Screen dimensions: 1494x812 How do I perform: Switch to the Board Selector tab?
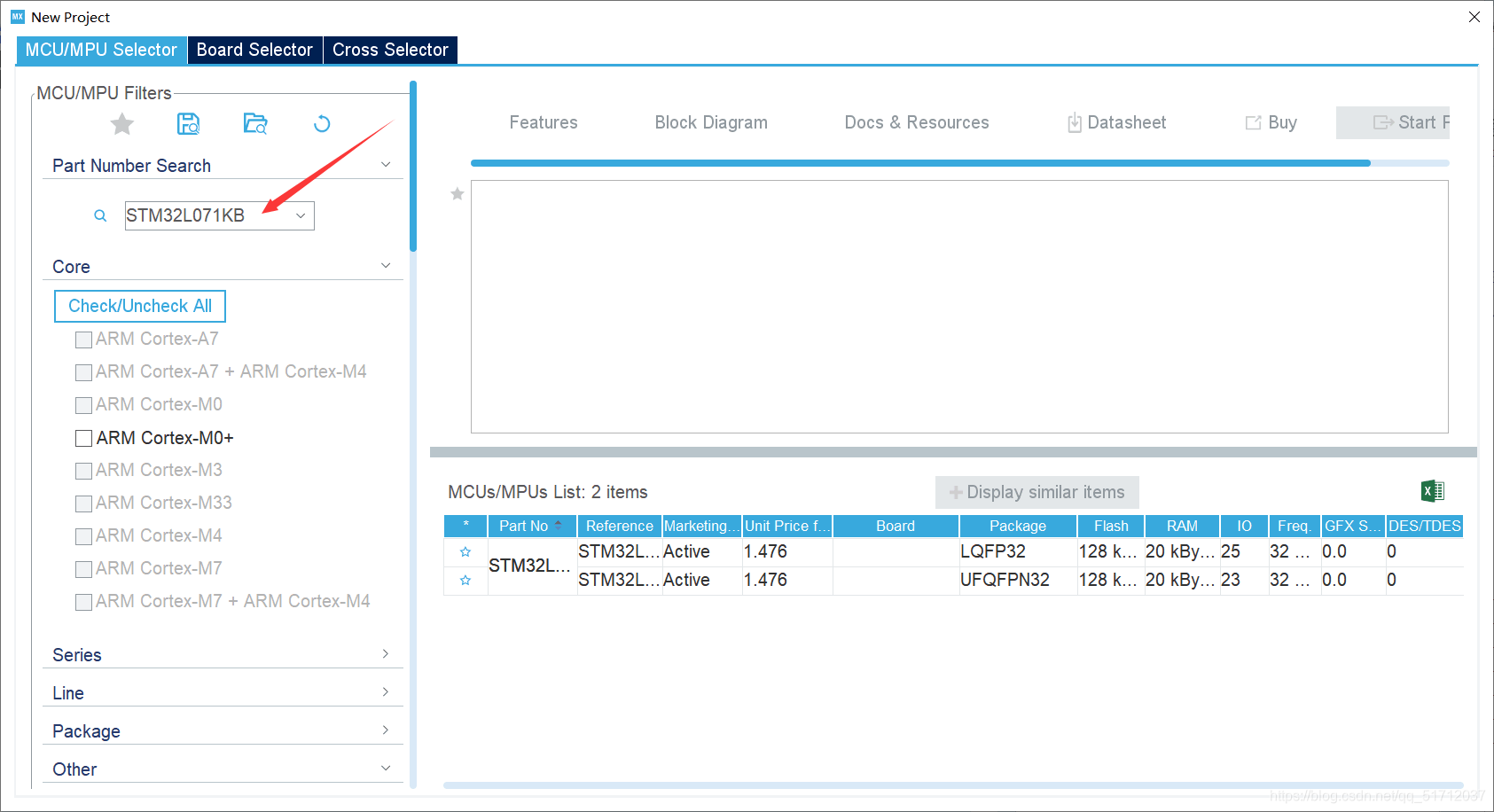click(x=254, y=50)
